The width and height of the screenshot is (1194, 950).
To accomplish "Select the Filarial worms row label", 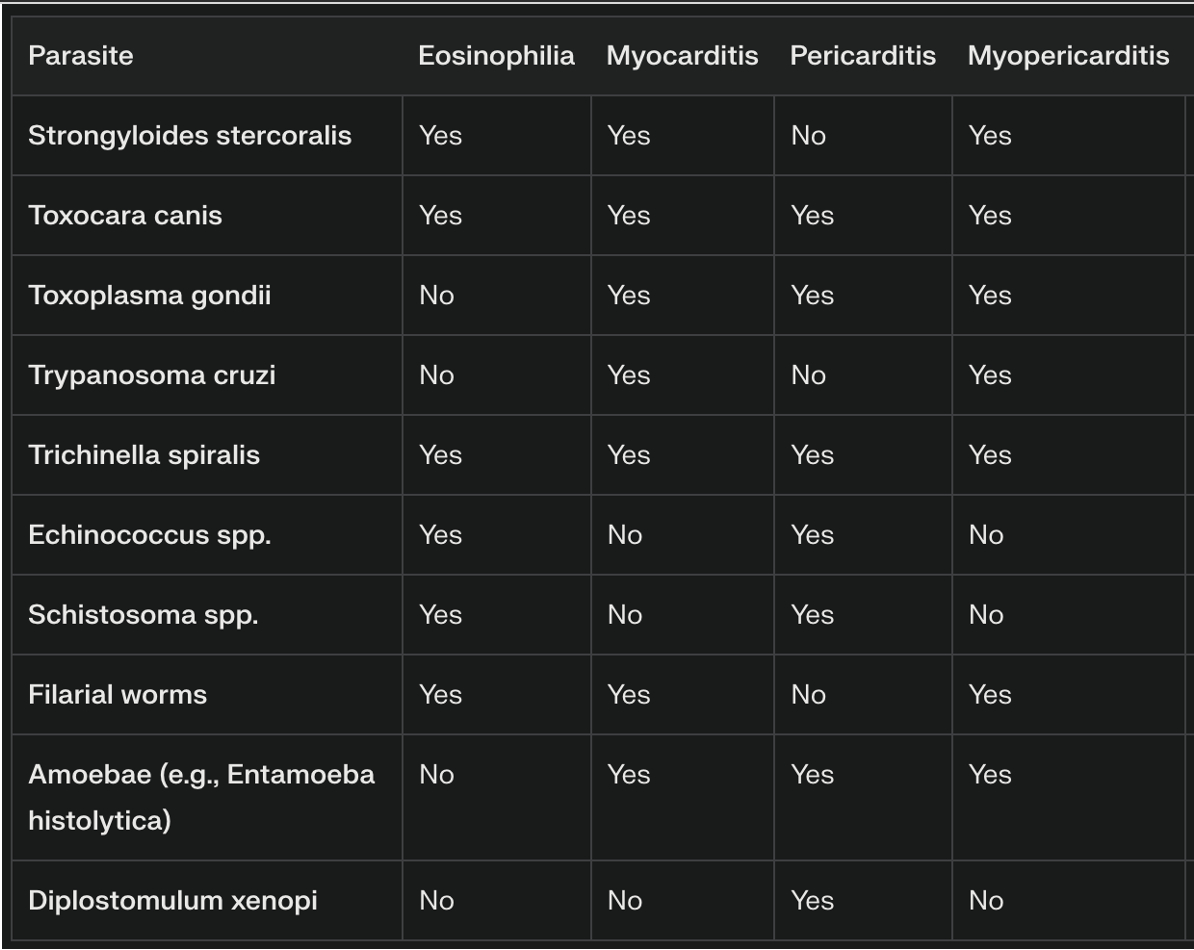I will (x=118, y=695).
